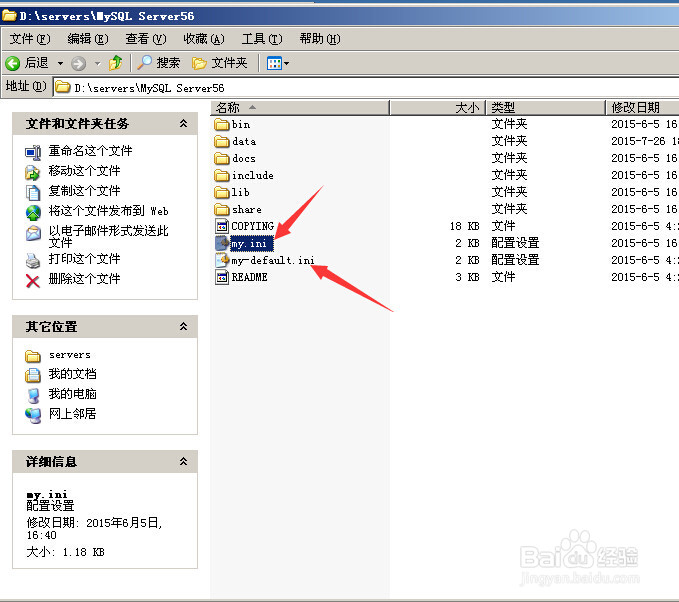Select the COPYING file icon
Image resolution: width=679 pixels, height=602 pixels.
(x=222, y=226)
